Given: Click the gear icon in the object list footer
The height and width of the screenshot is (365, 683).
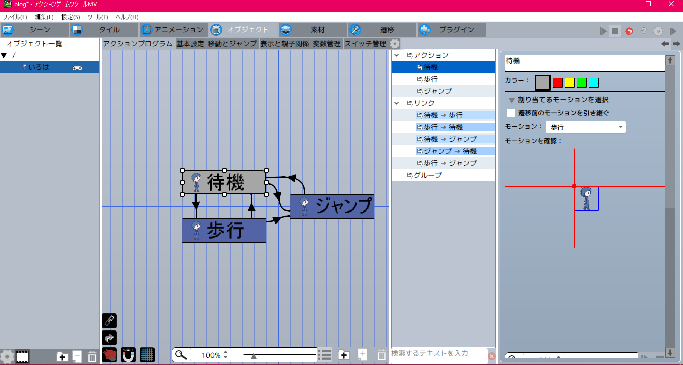Looking at the screenshot, I should click(x=7, y=357).
